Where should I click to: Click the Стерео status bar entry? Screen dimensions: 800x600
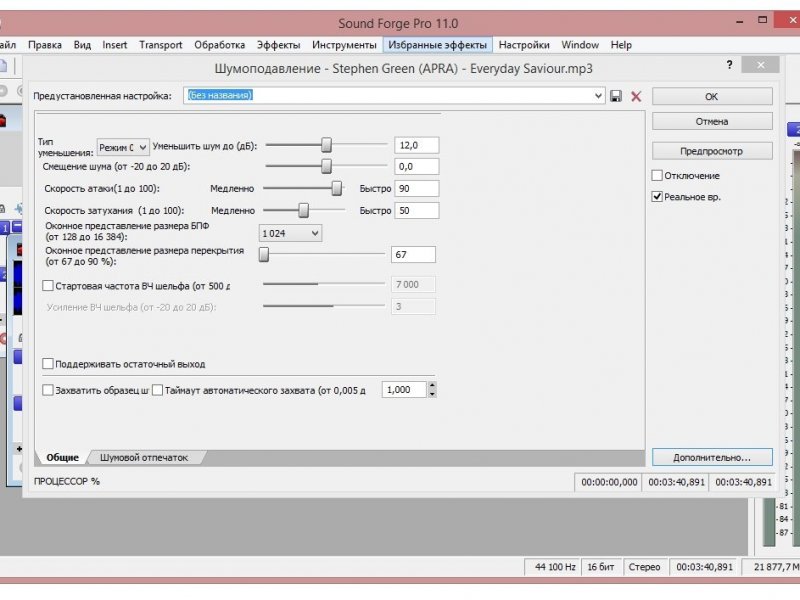pos(644,567)
